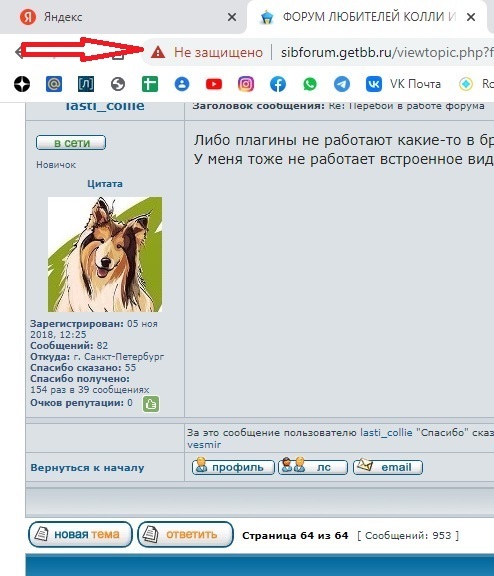The height and width of the screenshot is (576, 494).
Task: Open the blue person contact bookmark icon
Action: (182, 84)
